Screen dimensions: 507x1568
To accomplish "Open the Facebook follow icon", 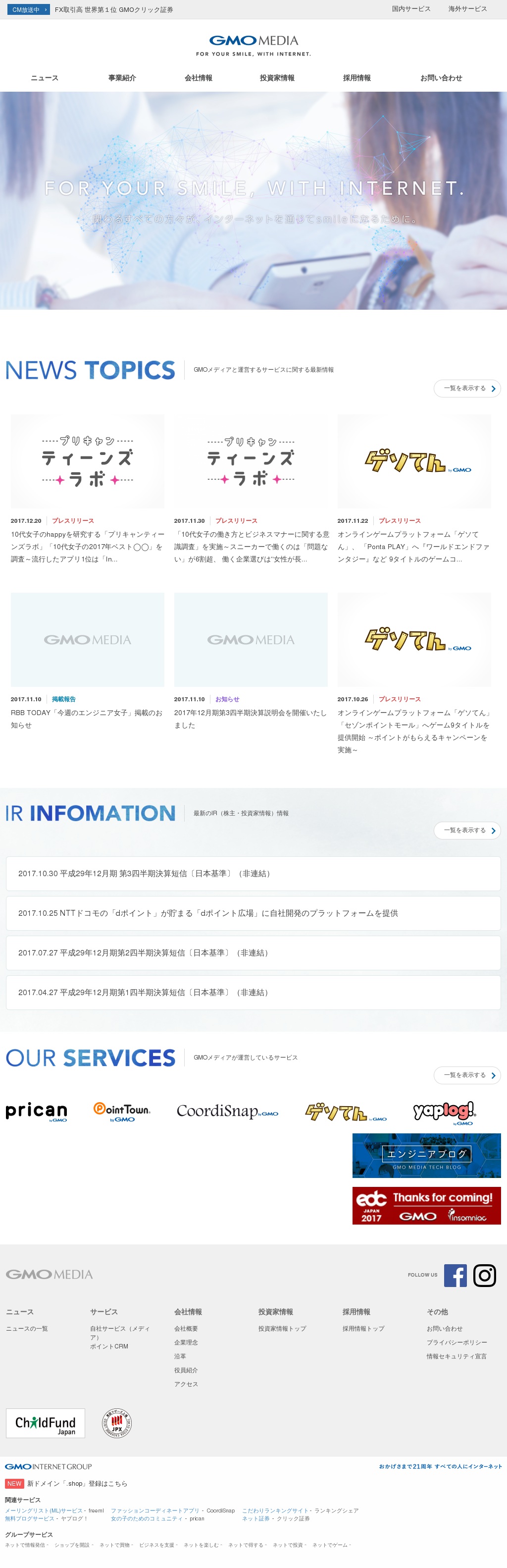I will (x=456, y=1275).
